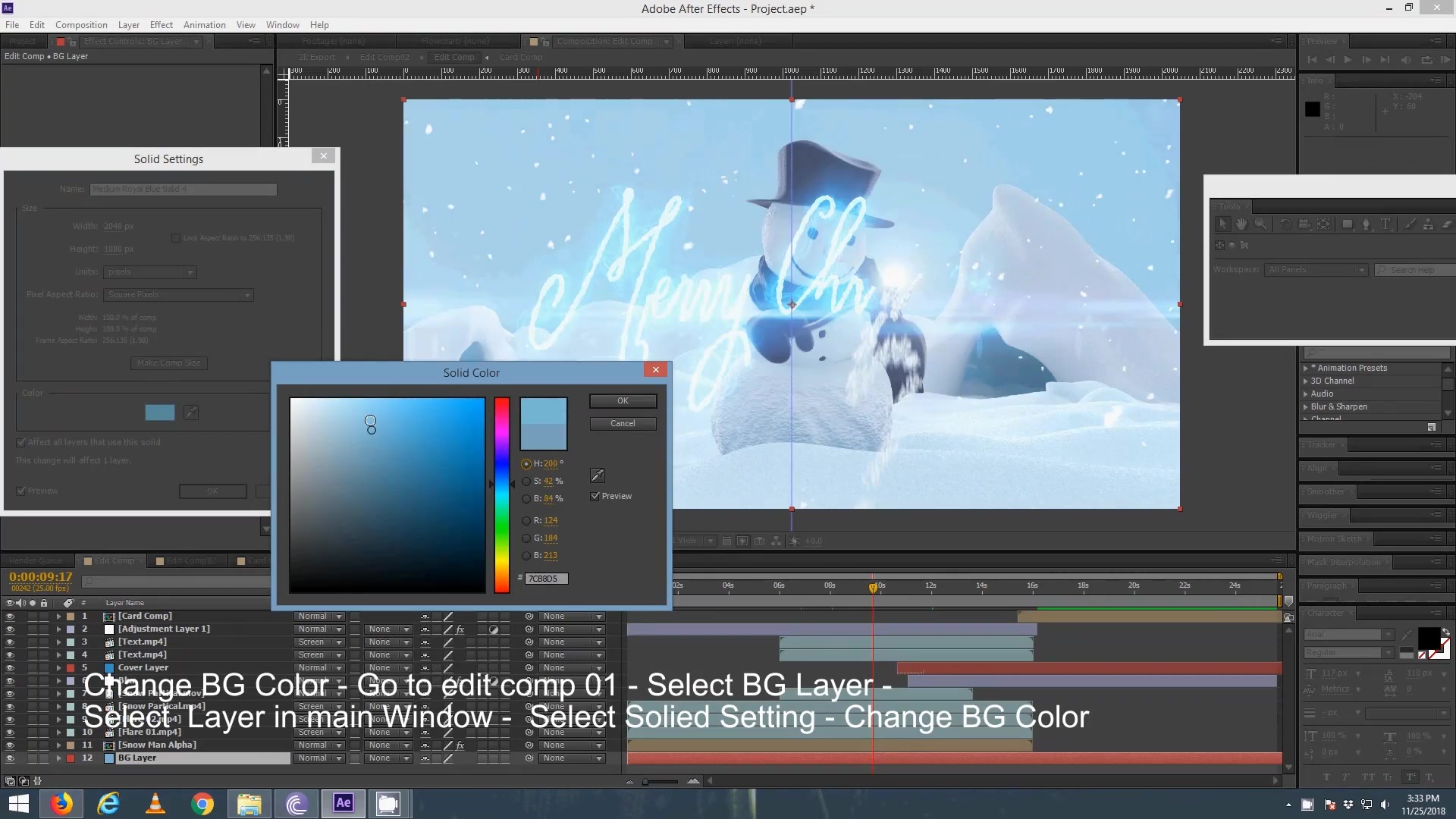Screen dimensions: 1456x819
Task: Click the fx enable icon on Text.mp4 layer
Action: tap(459, 641)
